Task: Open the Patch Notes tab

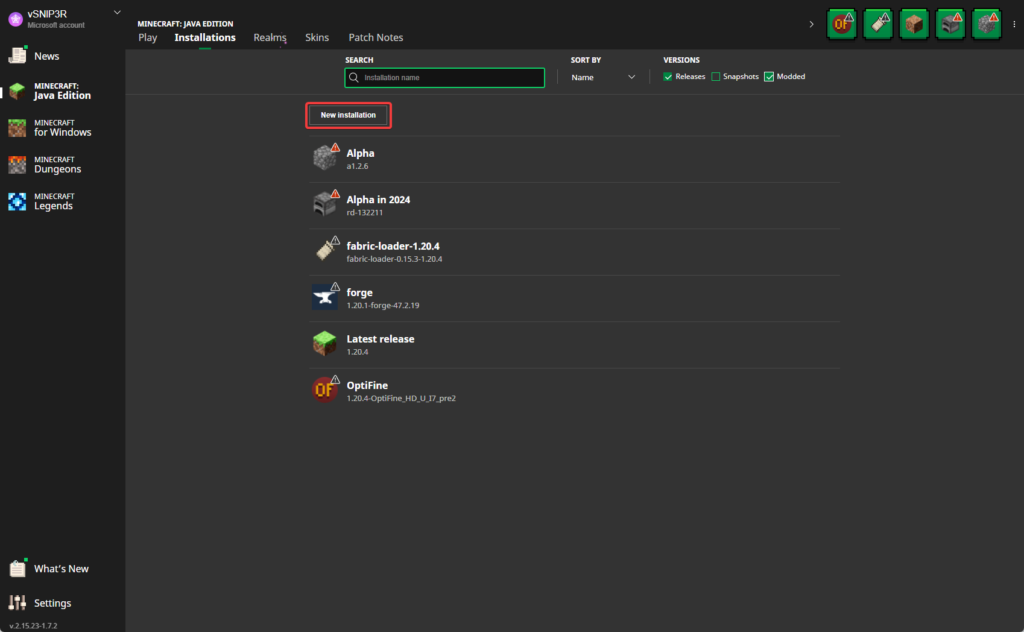Action: (375, 37)
